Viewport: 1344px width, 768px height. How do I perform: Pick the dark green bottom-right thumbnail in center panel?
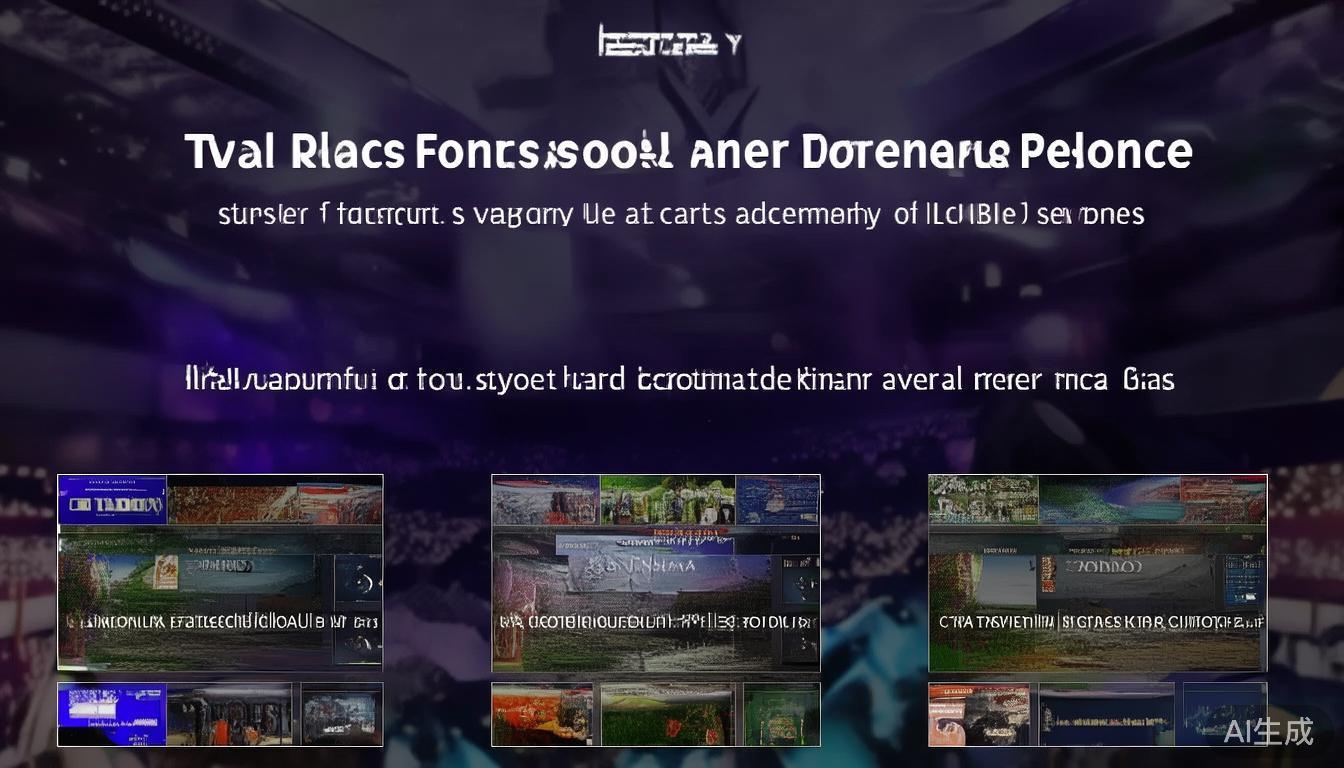(779, 714)
